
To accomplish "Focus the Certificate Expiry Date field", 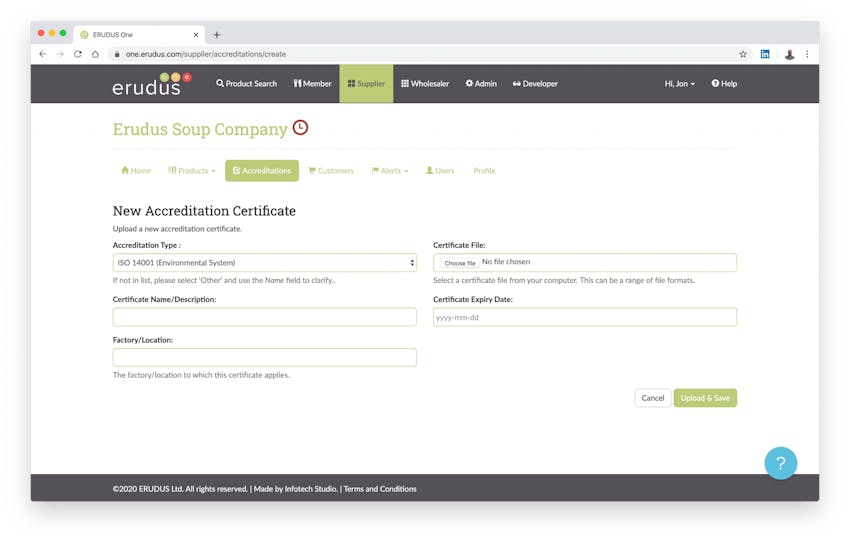I will tap(585, 317).
